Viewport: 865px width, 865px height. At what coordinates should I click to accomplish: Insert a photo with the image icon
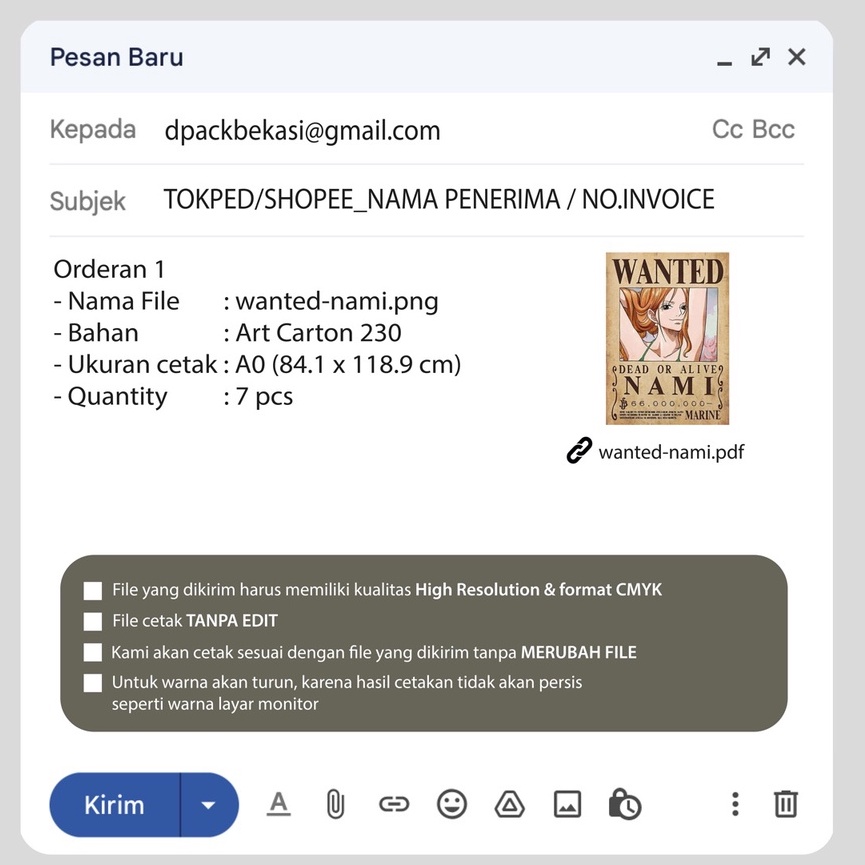[567, 804]
